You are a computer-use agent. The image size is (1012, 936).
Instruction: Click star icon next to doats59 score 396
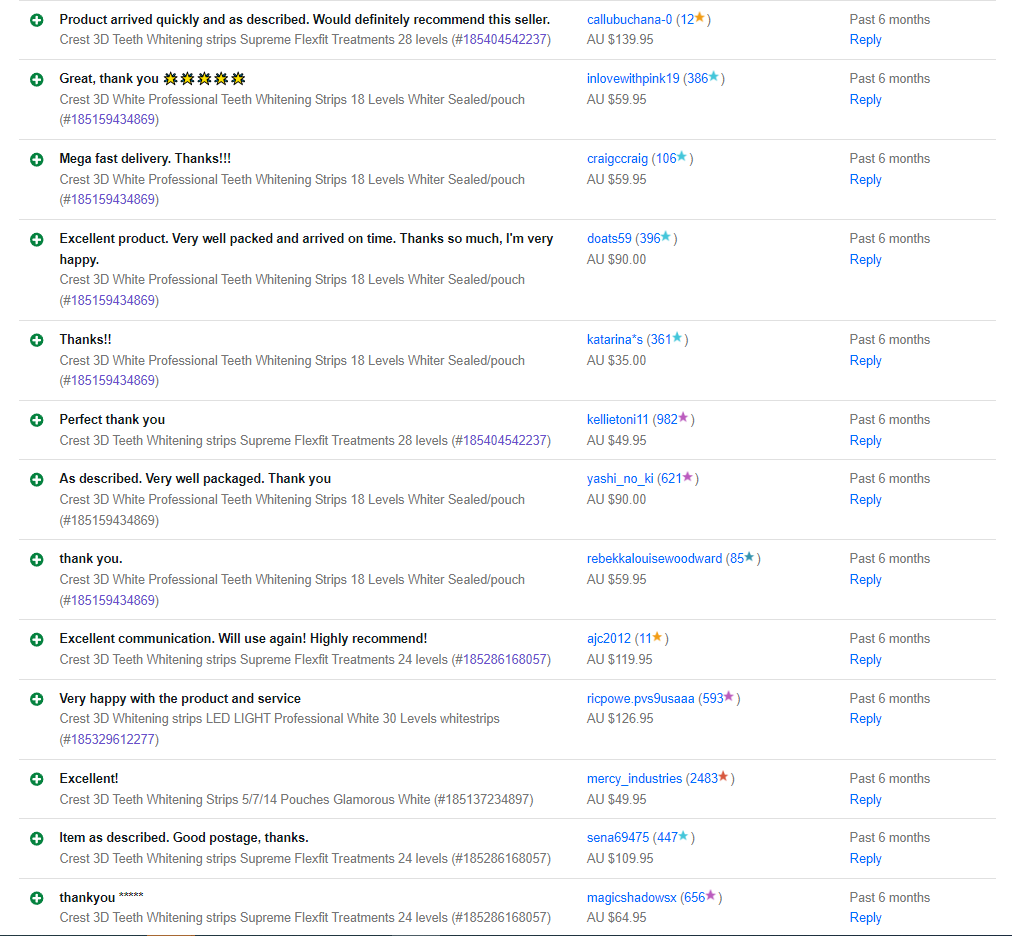(x=666, y=236)
